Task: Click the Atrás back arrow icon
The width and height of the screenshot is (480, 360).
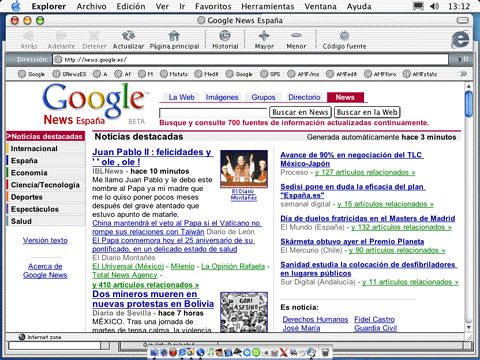Action: click(x=29, y=35)
